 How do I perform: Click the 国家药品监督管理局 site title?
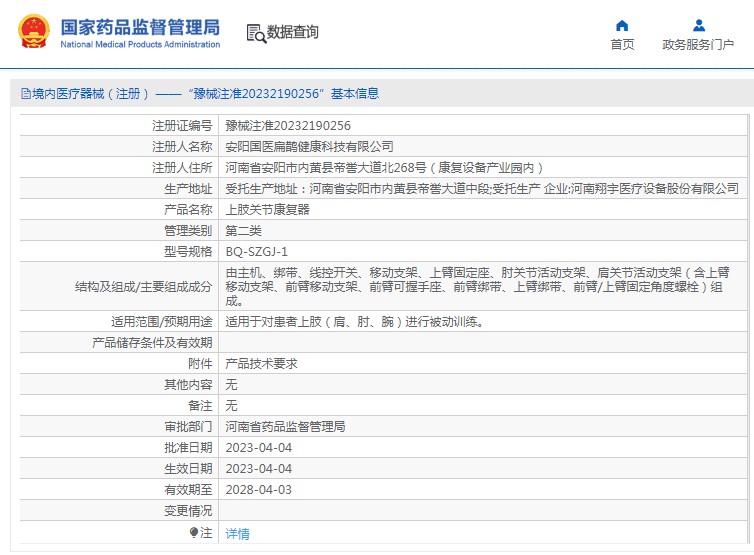point(140,27)
